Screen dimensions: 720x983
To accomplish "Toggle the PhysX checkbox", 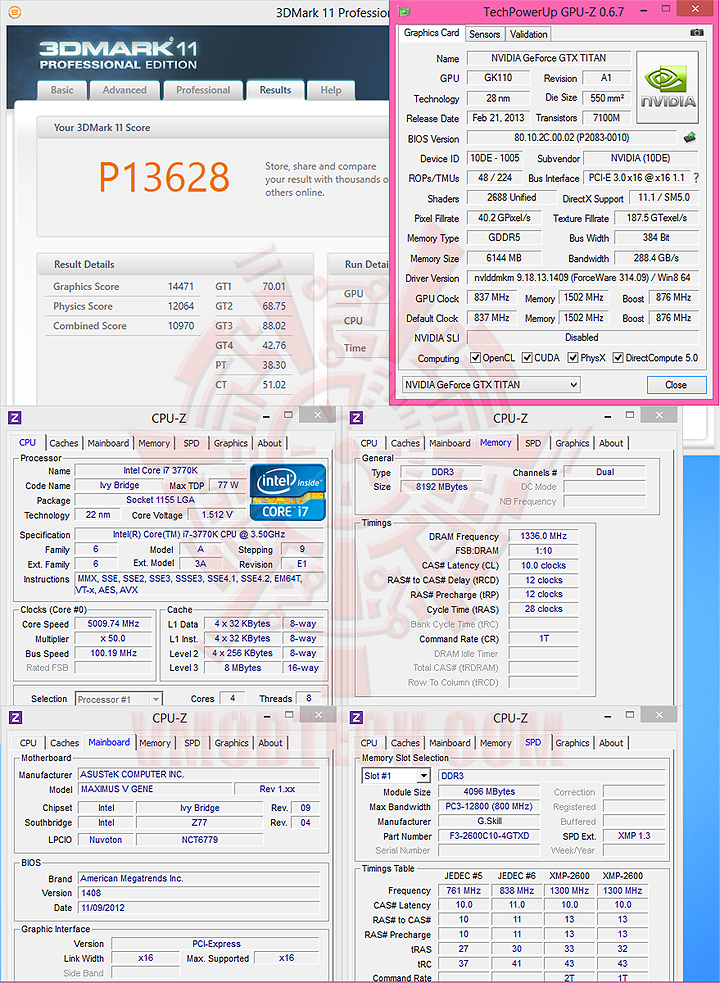I will tap(573, 358).
